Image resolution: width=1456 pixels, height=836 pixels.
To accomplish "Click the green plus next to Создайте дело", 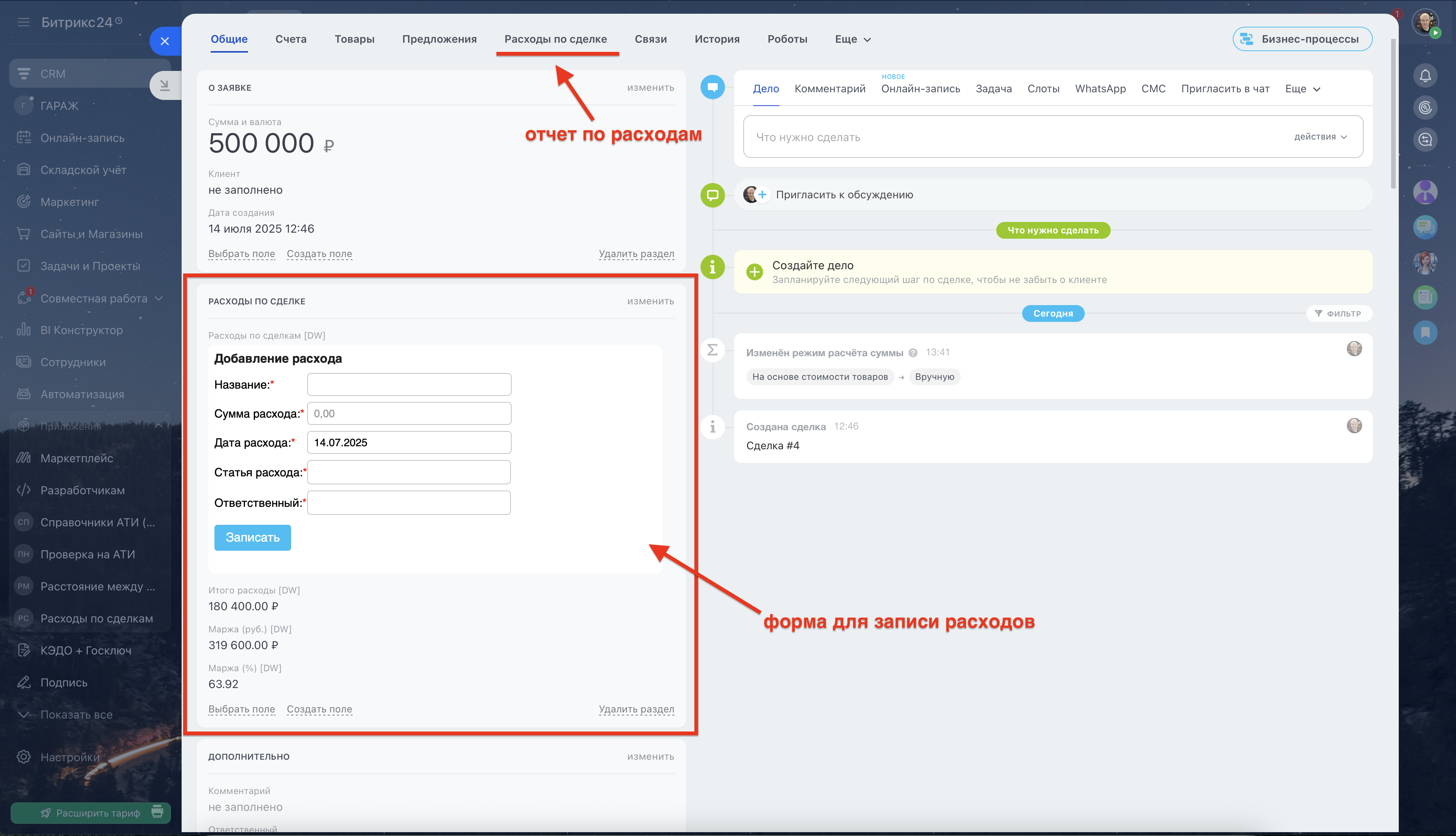I will pos(754,272).
